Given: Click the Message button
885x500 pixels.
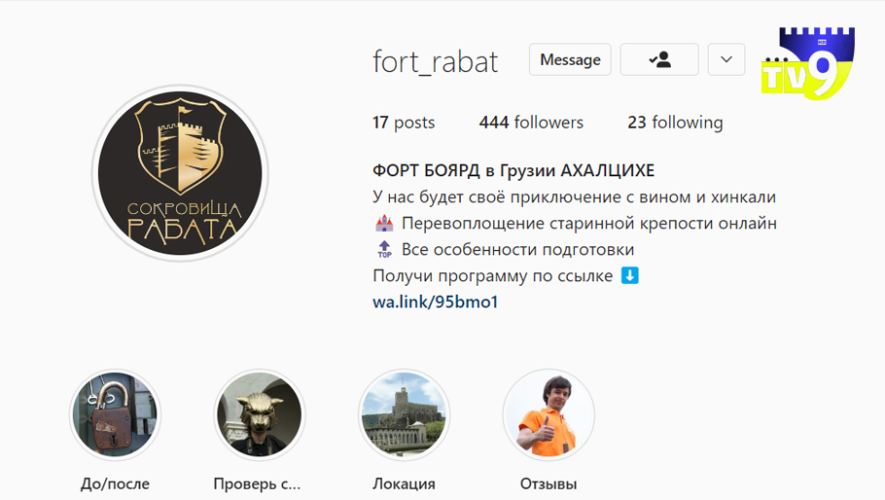Looking at the screenshot, I should (570, 59).
